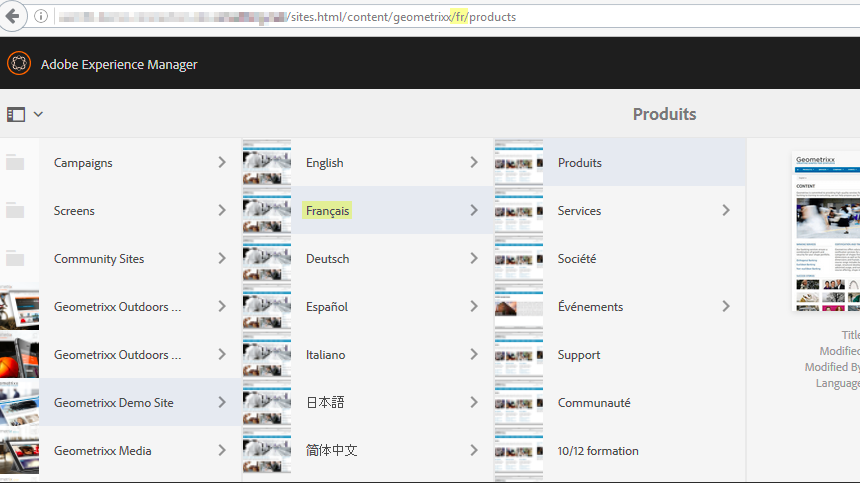Open the Deutsch language branch

[x=327, y=259]
